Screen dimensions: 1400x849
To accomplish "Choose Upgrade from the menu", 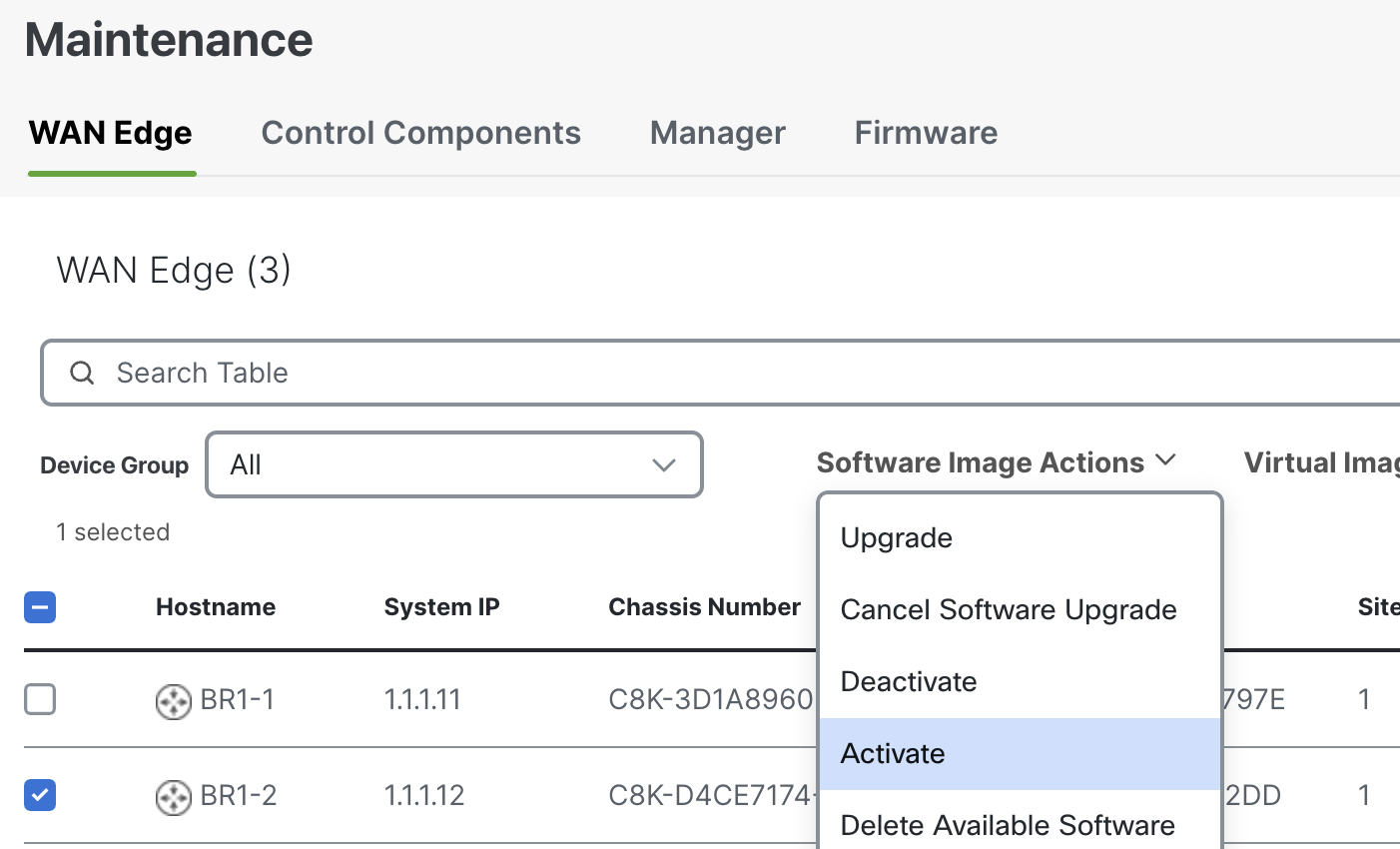I will (897, 537).
